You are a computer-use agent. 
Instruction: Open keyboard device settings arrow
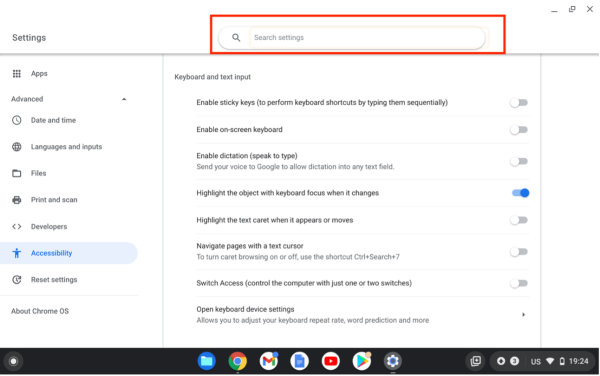(x=523, y=314)
